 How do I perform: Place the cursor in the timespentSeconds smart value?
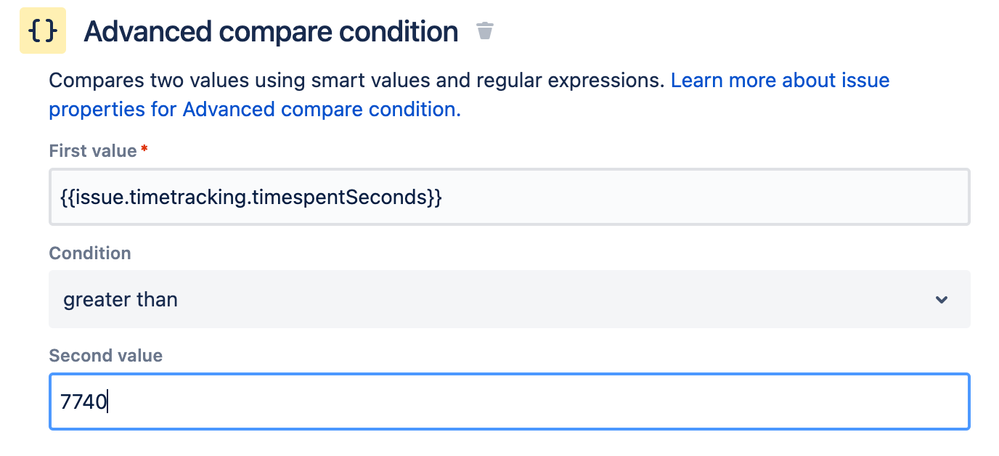250,197
